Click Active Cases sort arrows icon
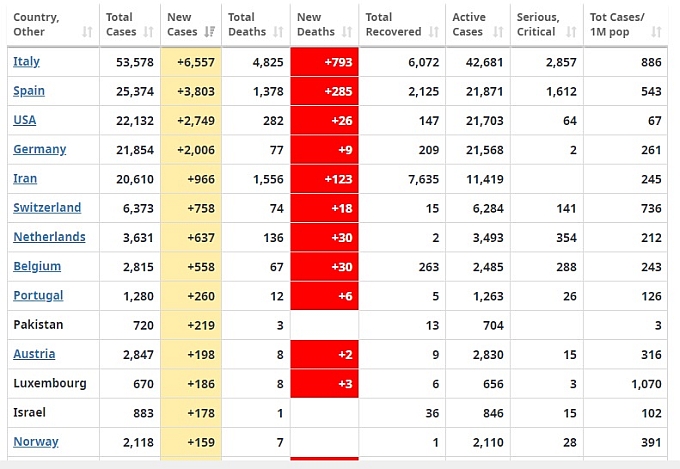The width and height of the screenshot is (680, 469). click(498, 33)
